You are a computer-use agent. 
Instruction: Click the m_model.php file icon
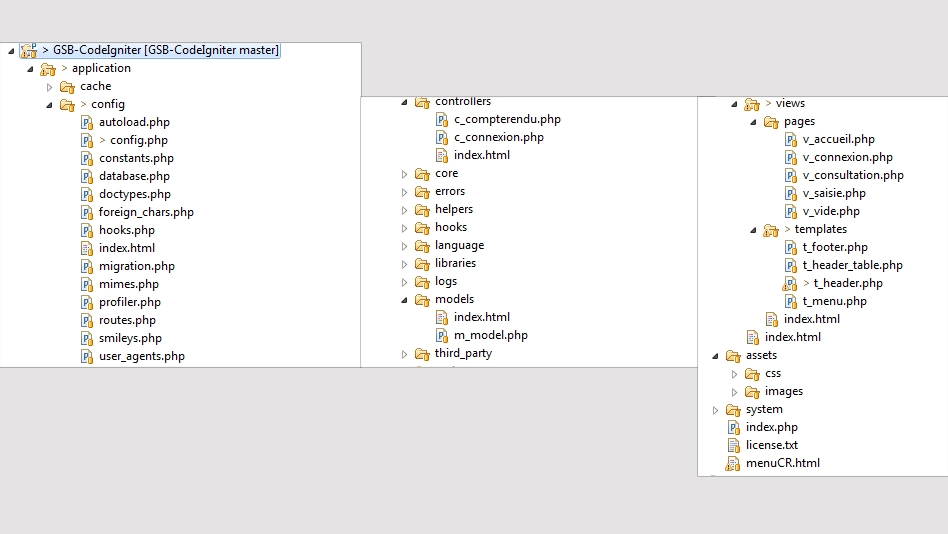click(442, 336)
